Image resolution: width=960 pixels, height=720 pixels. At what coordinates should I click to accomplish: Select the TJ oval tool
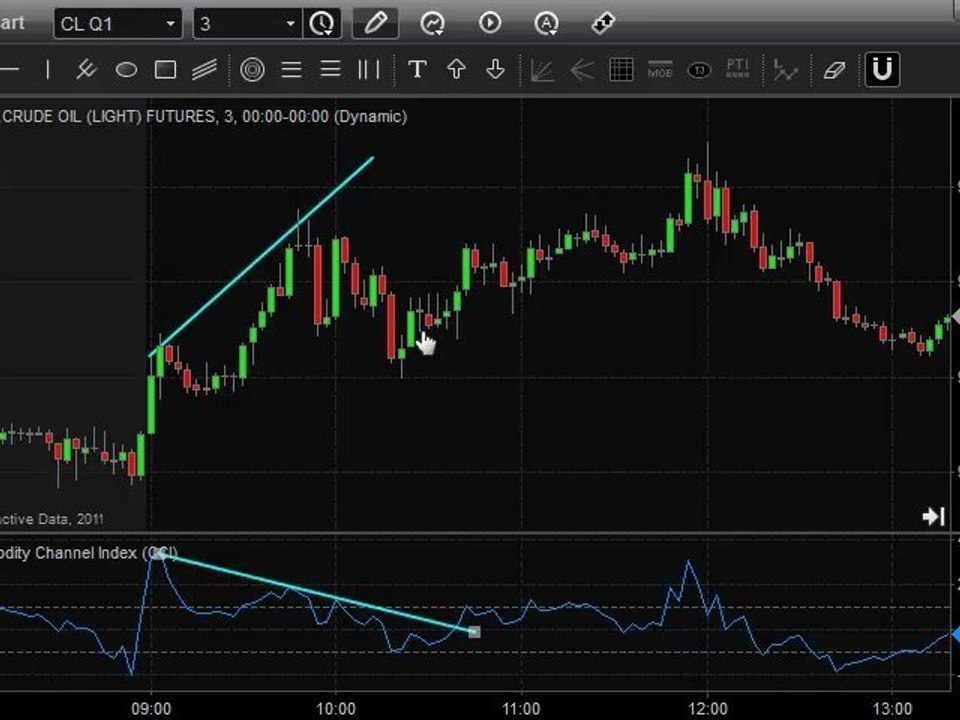[x=699, y=70]
